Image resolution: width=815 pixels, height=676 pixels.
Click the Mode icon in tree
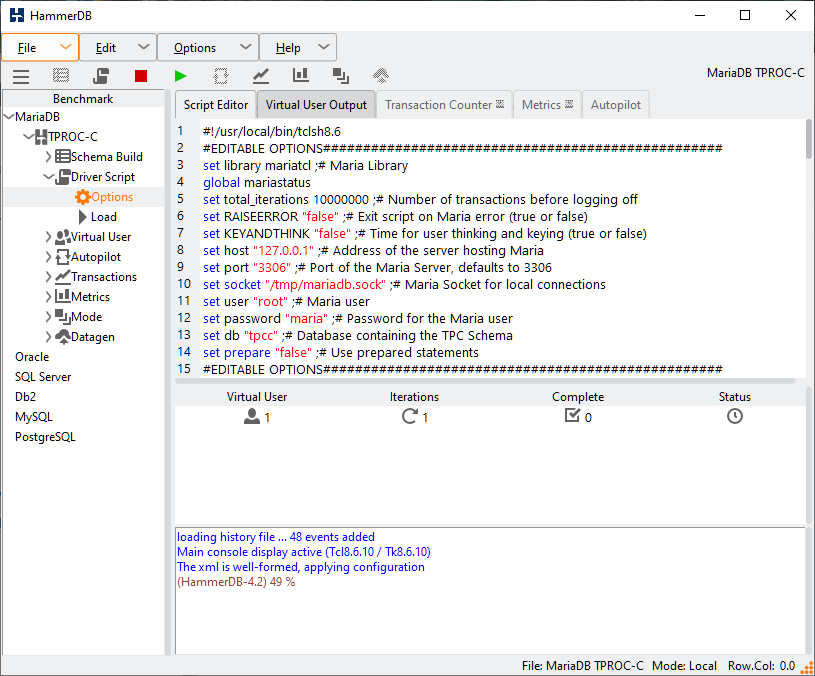click(62, 316)
